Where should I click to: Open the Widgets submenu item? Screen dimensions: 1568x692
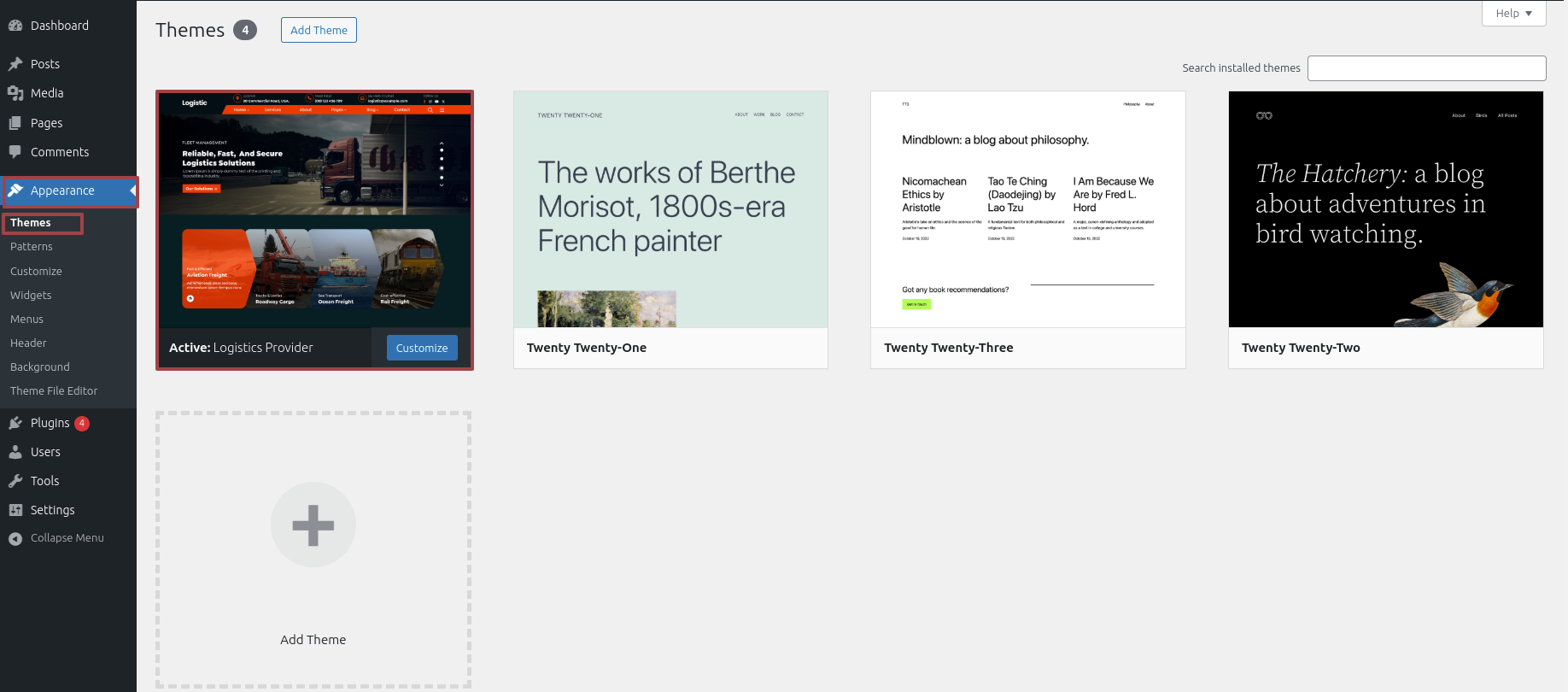(x=31, y=295)
